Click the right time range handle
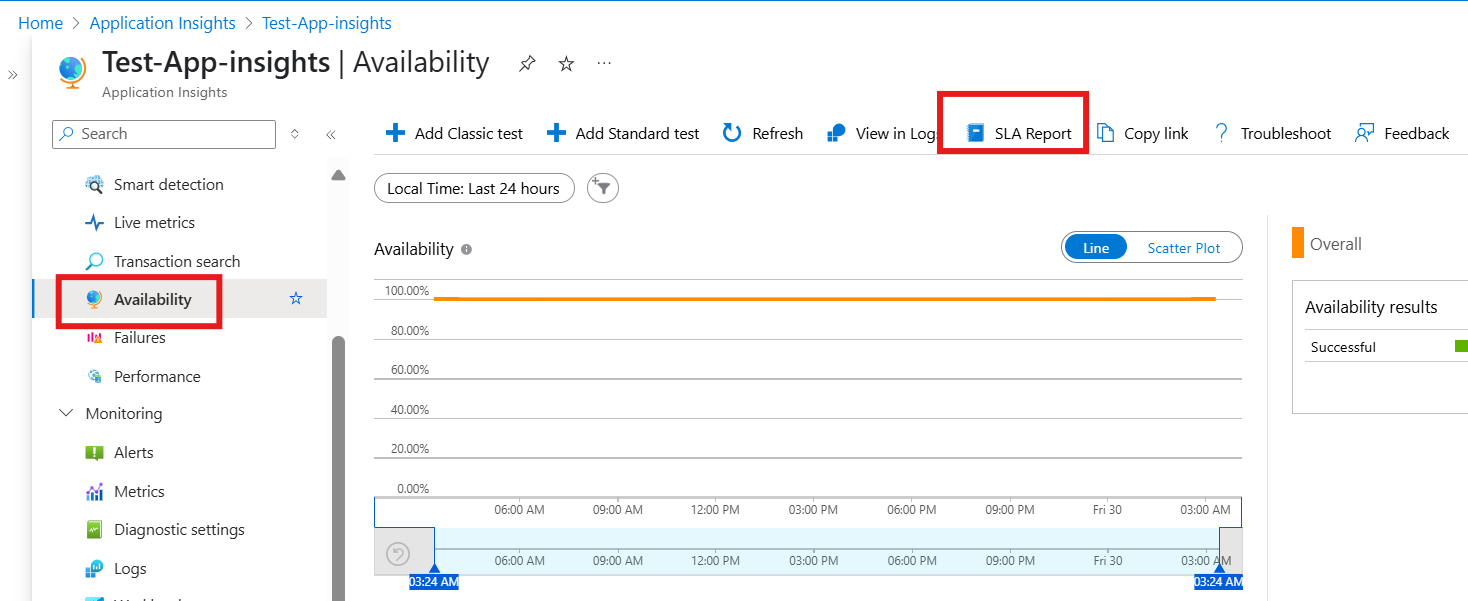 click(1219, 570)
